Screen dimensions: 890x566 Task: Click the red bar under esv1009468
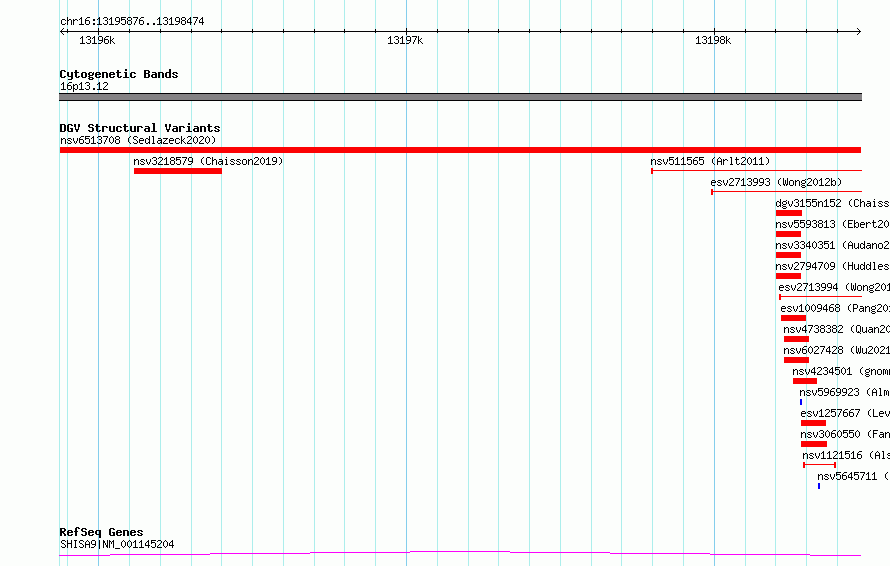(794, 318)
